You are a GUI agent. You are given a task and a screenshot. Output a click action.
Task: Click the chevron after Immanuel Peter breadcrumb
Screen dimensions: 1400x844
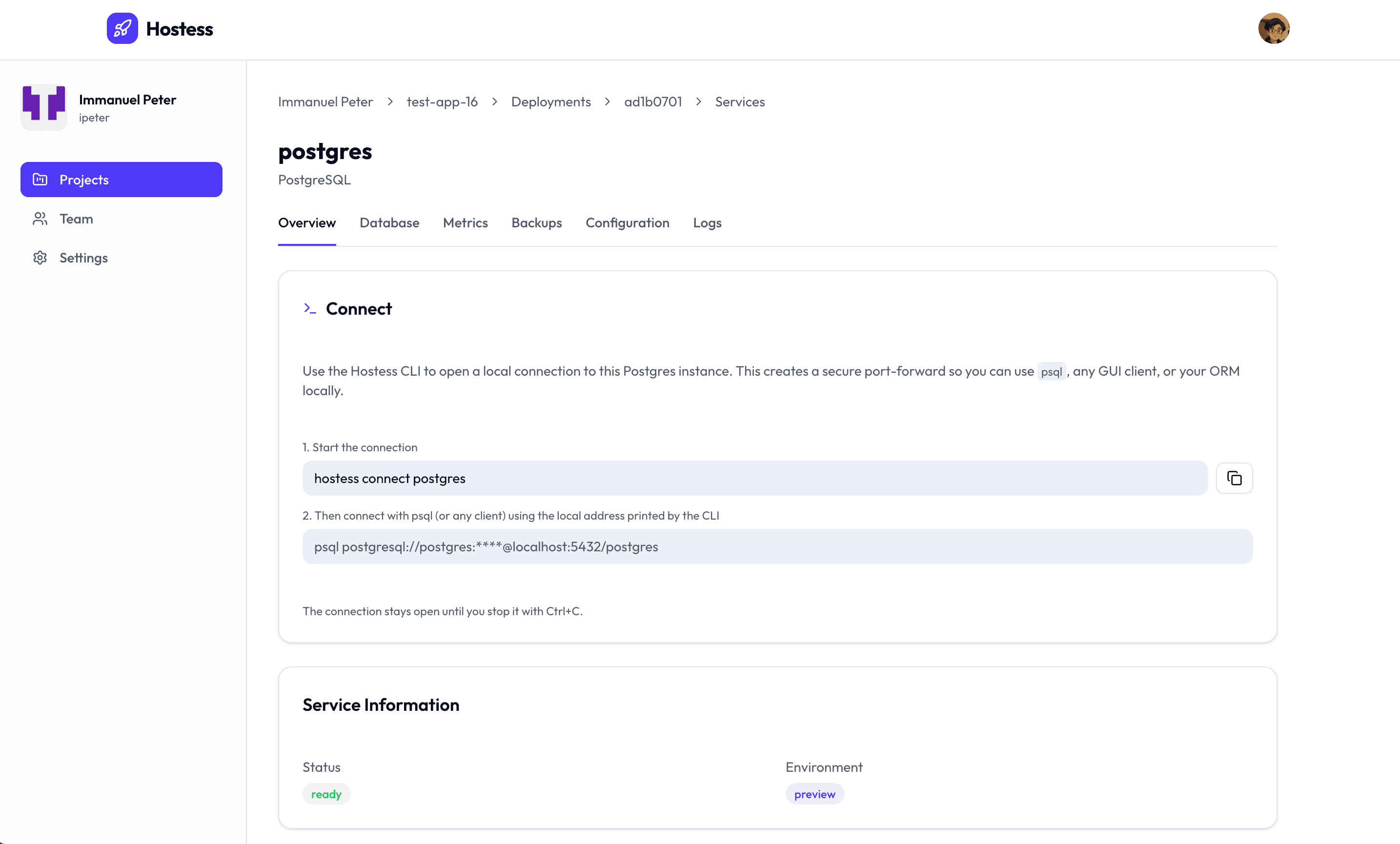tap(390, 101)
